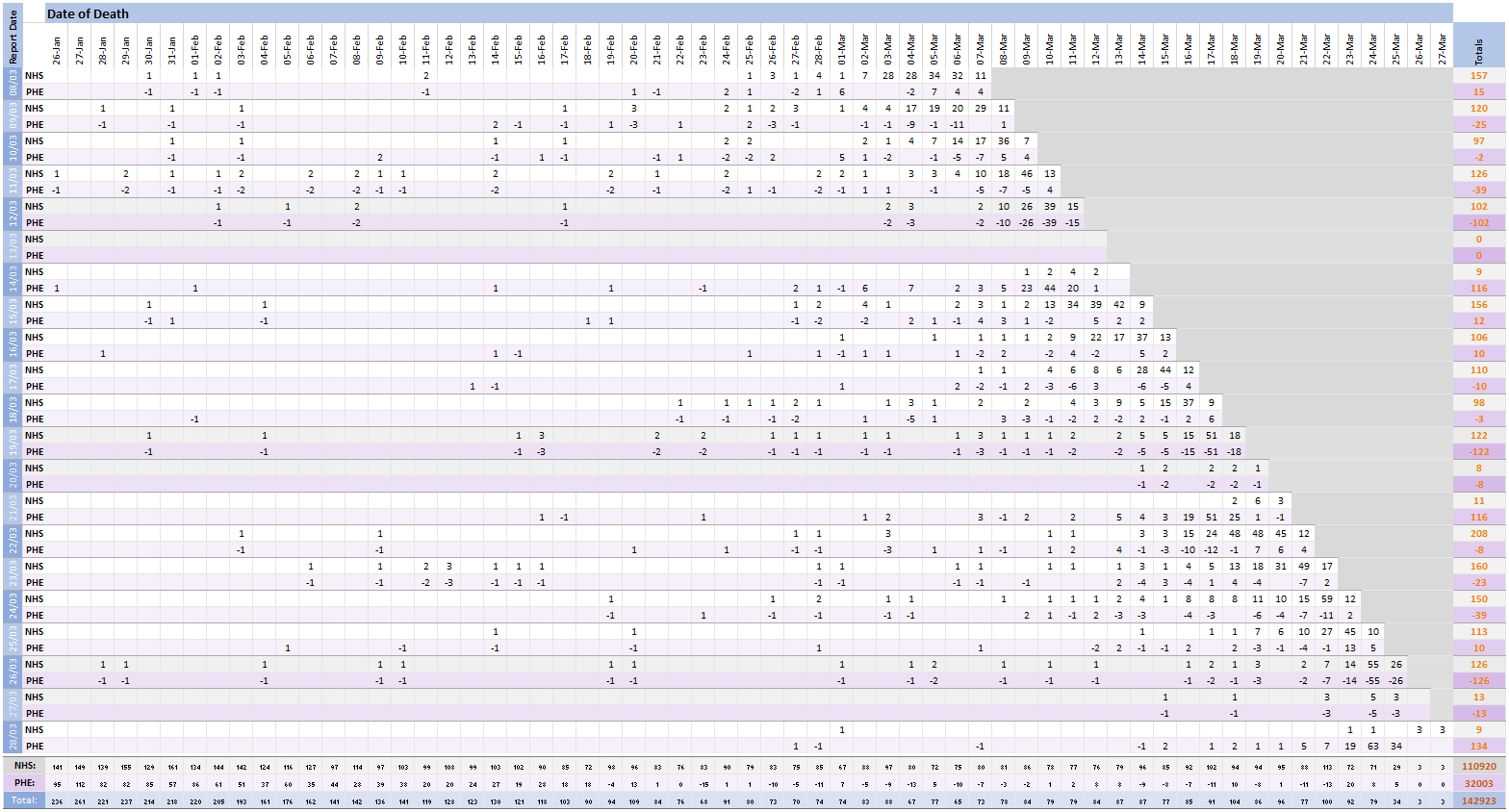Screen dimensions: 1509x812
Task: Click the 19/03 report date row label
Action: point(13,444)
